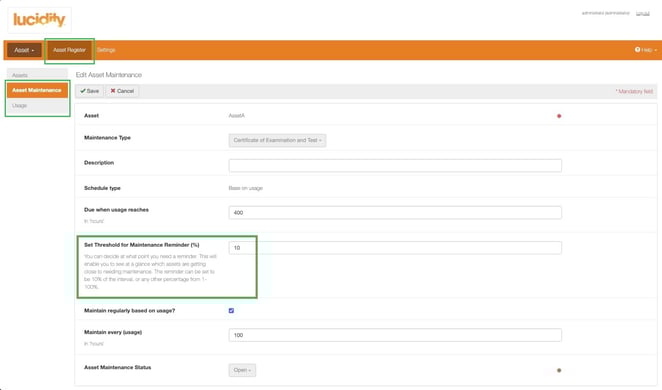Open the Maintenance Type dropdown

pyautogui.click(x=277, y=141)
